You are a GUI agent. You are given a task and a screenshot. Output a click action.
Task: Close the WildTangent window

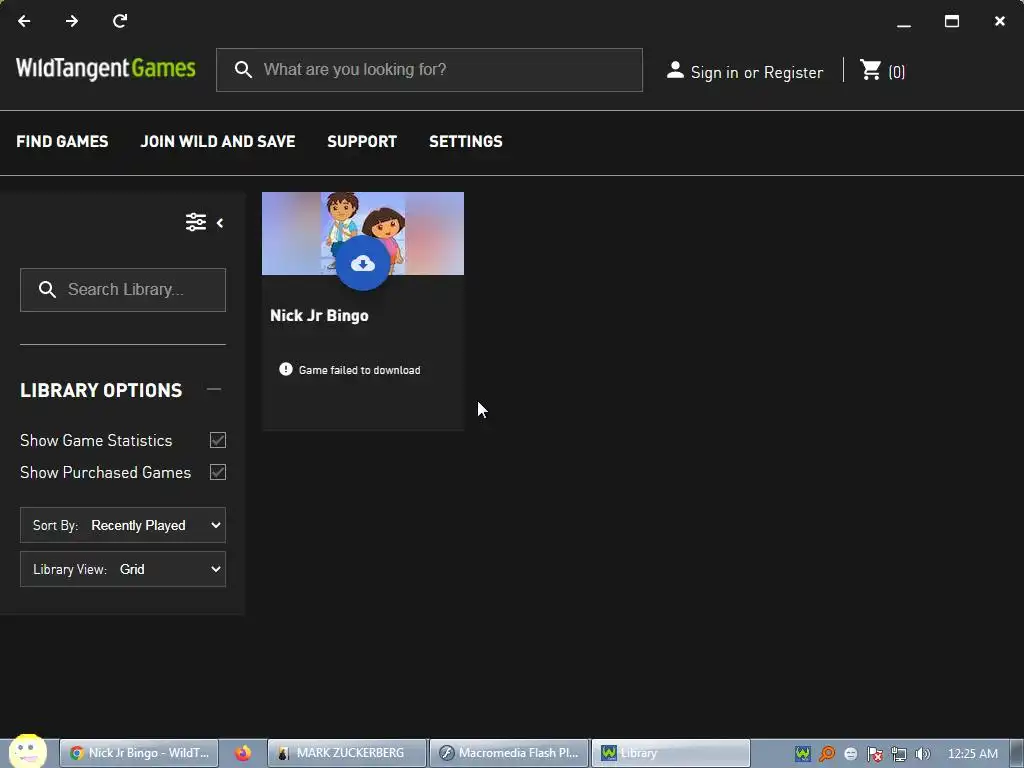click(999, 21)
